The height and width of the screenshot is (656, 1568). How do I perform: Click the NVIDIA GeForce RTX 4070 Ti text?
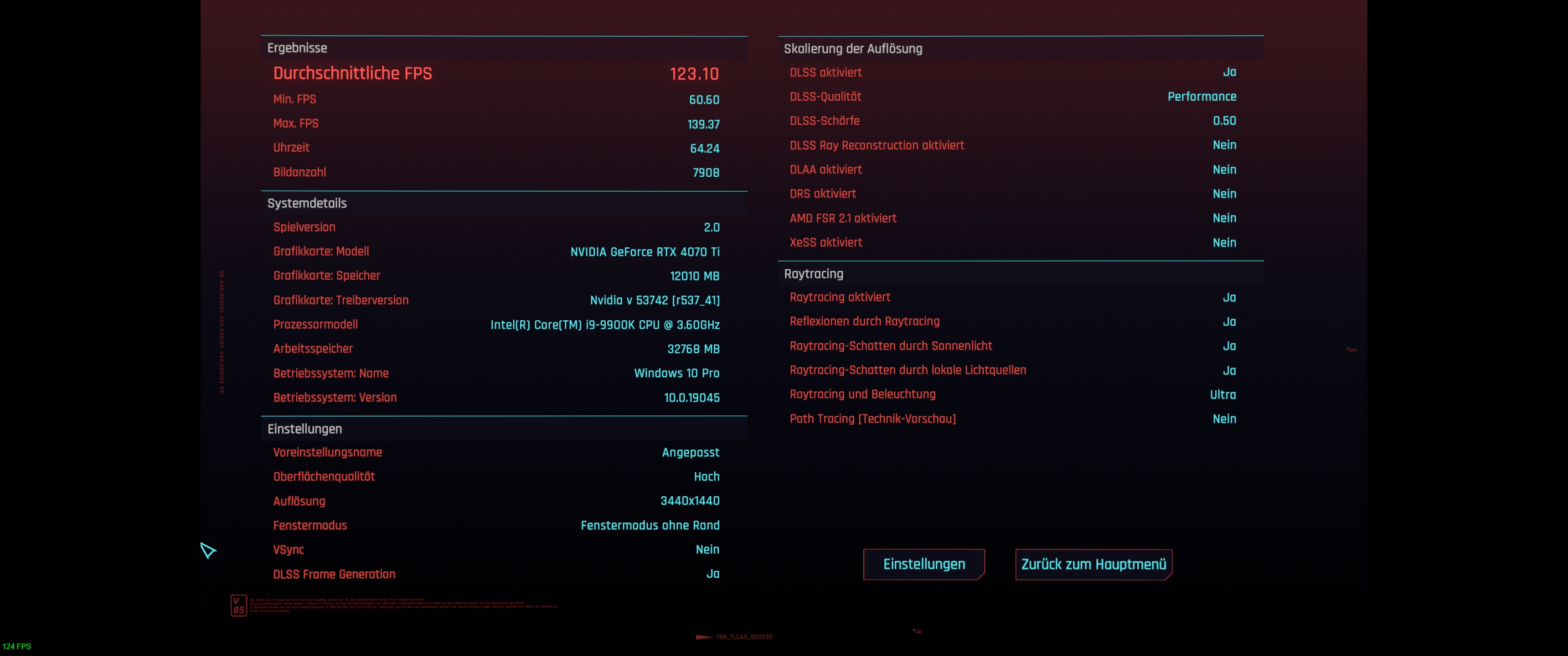[644, 251]
